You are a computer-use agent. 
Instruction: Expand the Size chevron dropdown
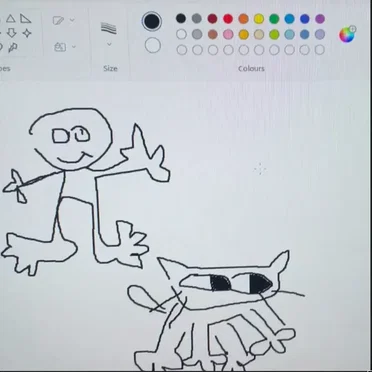(x=109, y=44)
